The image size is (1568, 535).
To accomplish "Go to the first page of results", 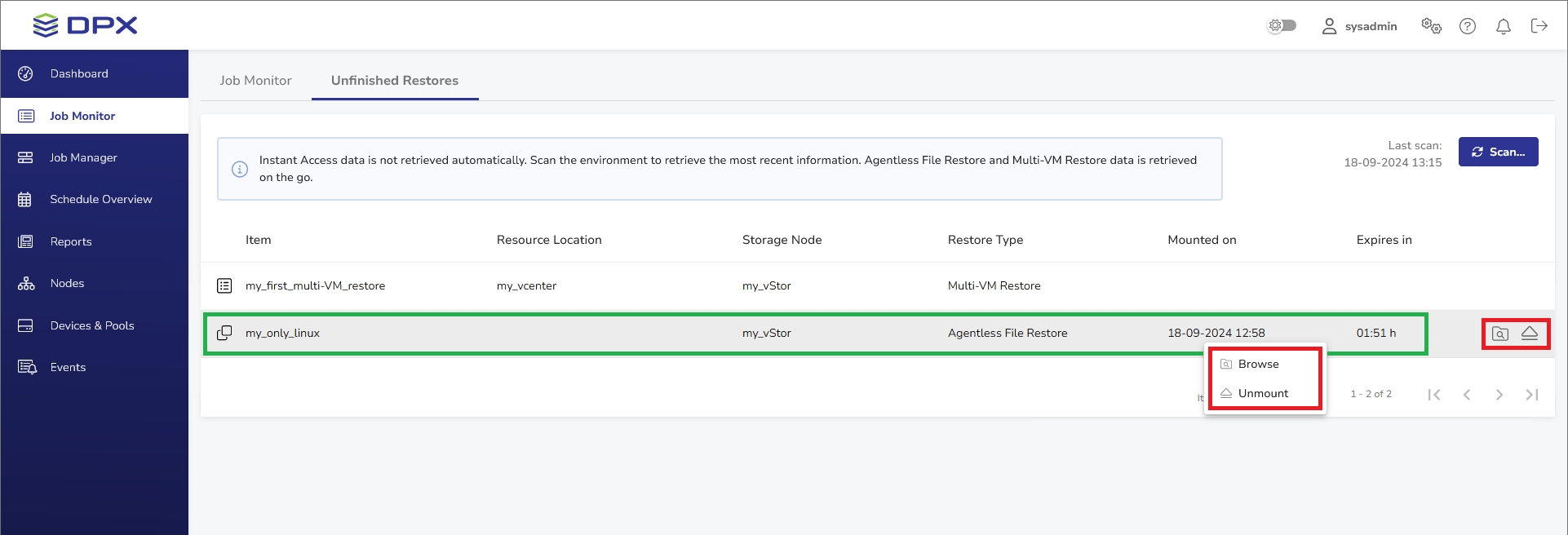I will pyautogui.click(x=1433, y=395).
